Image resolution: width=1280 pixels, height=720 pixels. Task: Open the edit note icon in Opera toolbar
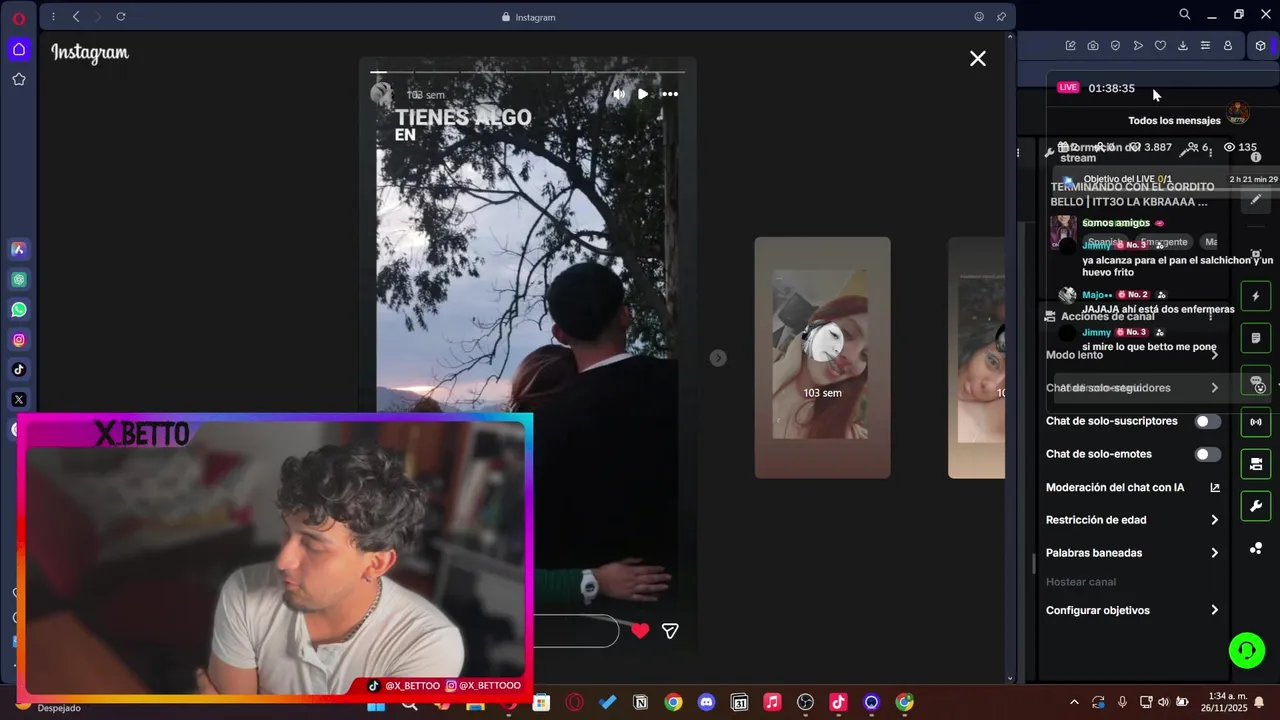click(1070, 46)
